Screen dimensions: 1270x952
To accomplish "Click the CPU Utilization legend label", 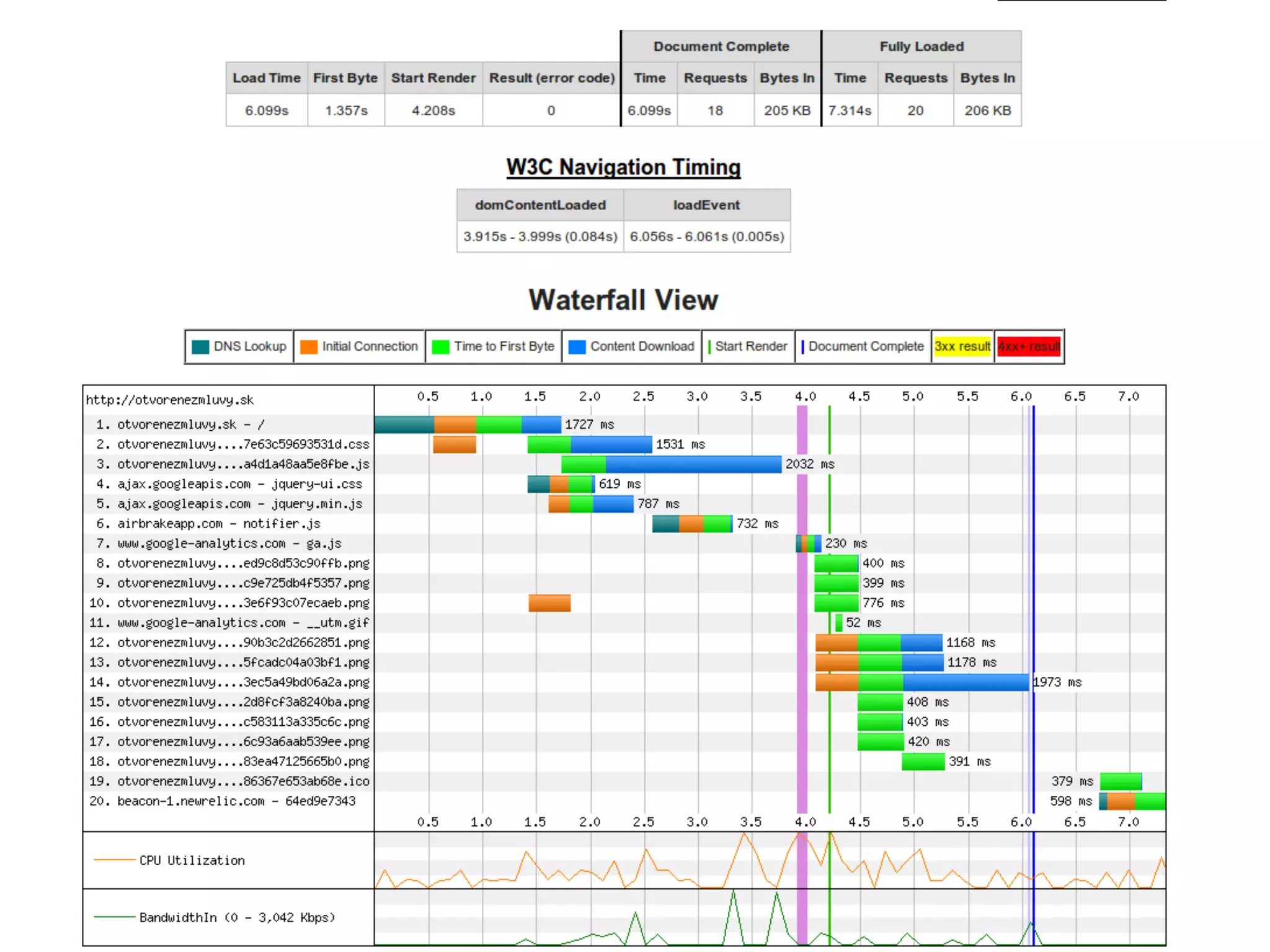I will [192, 861].
